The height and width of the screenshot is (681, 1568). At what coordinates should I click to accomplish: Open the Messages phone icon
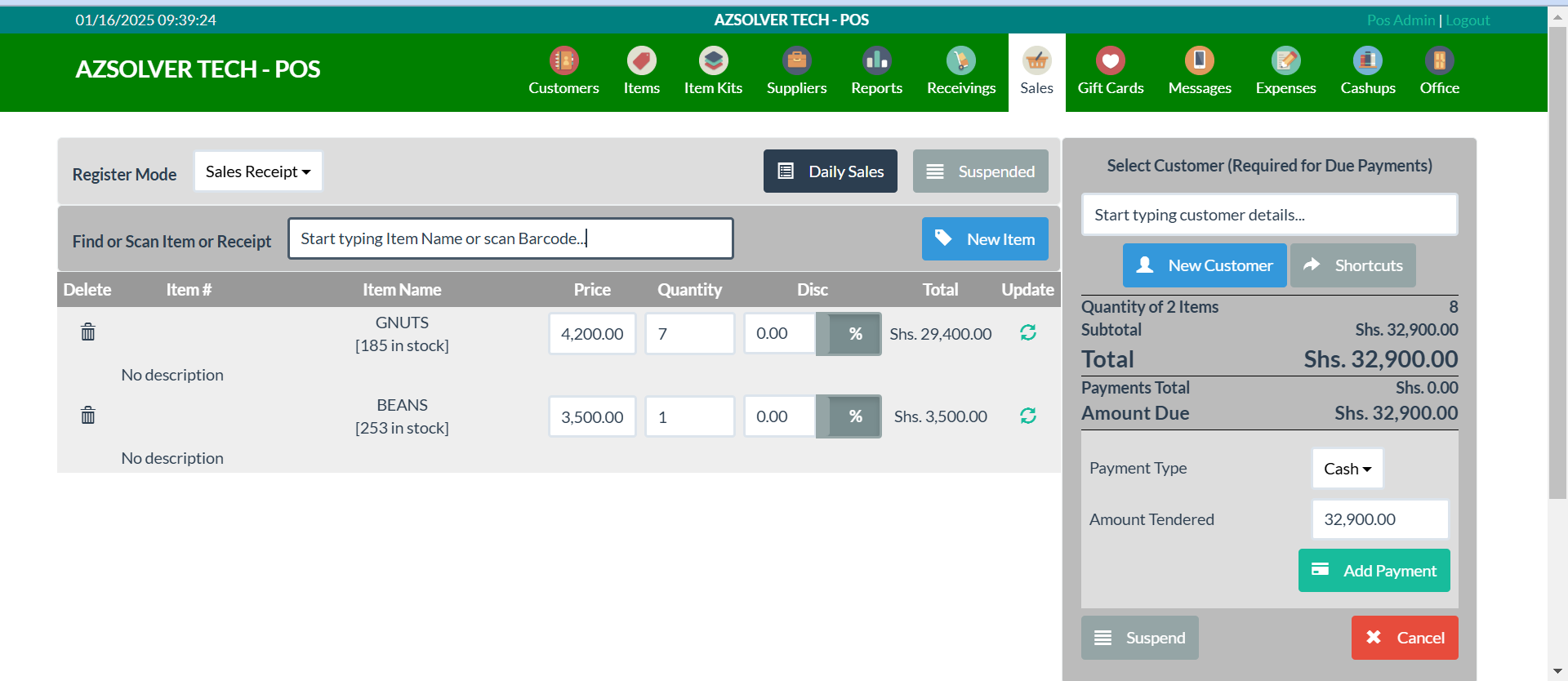[x=1199, y=60]
